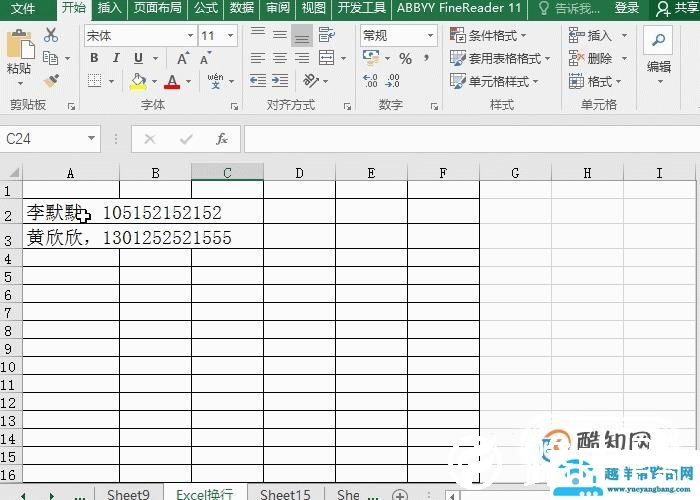
Task: Open the alignment dialog launcher
Action: tap(347, 106)
